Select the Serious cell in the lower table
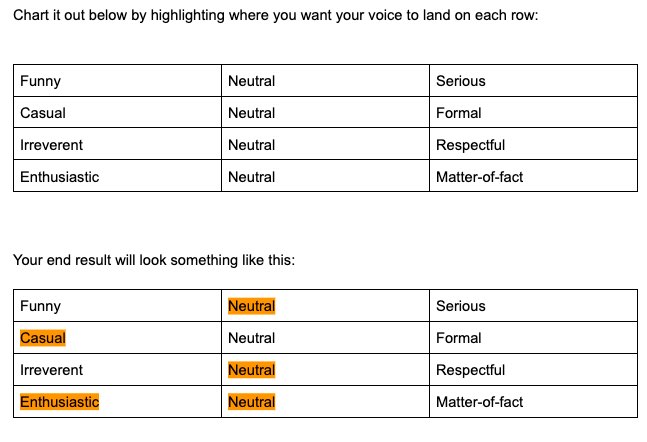Screen dimensions: 647x442 pos(460,306)
